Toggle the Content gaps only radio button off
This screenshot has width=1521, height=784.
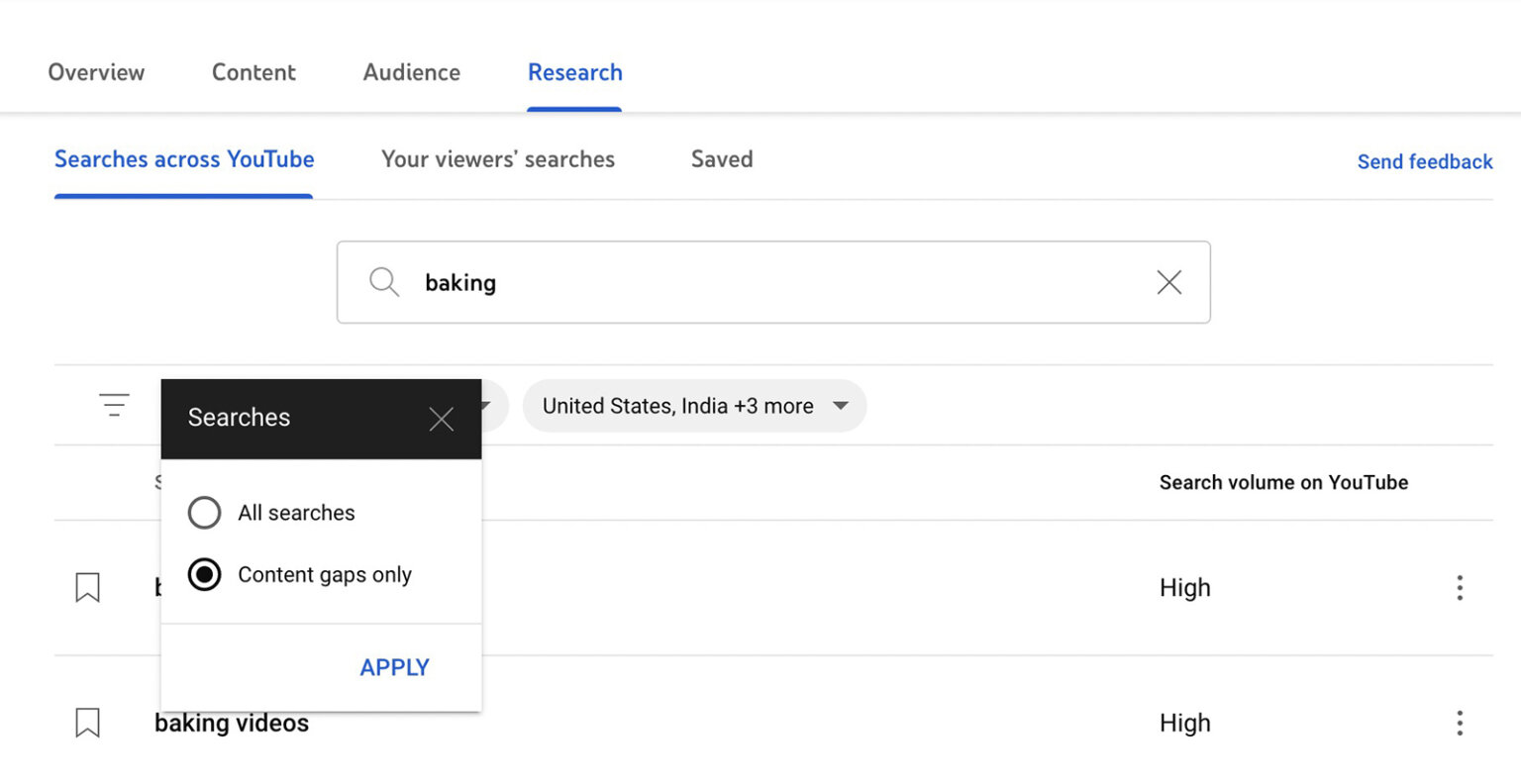[204, 574]
